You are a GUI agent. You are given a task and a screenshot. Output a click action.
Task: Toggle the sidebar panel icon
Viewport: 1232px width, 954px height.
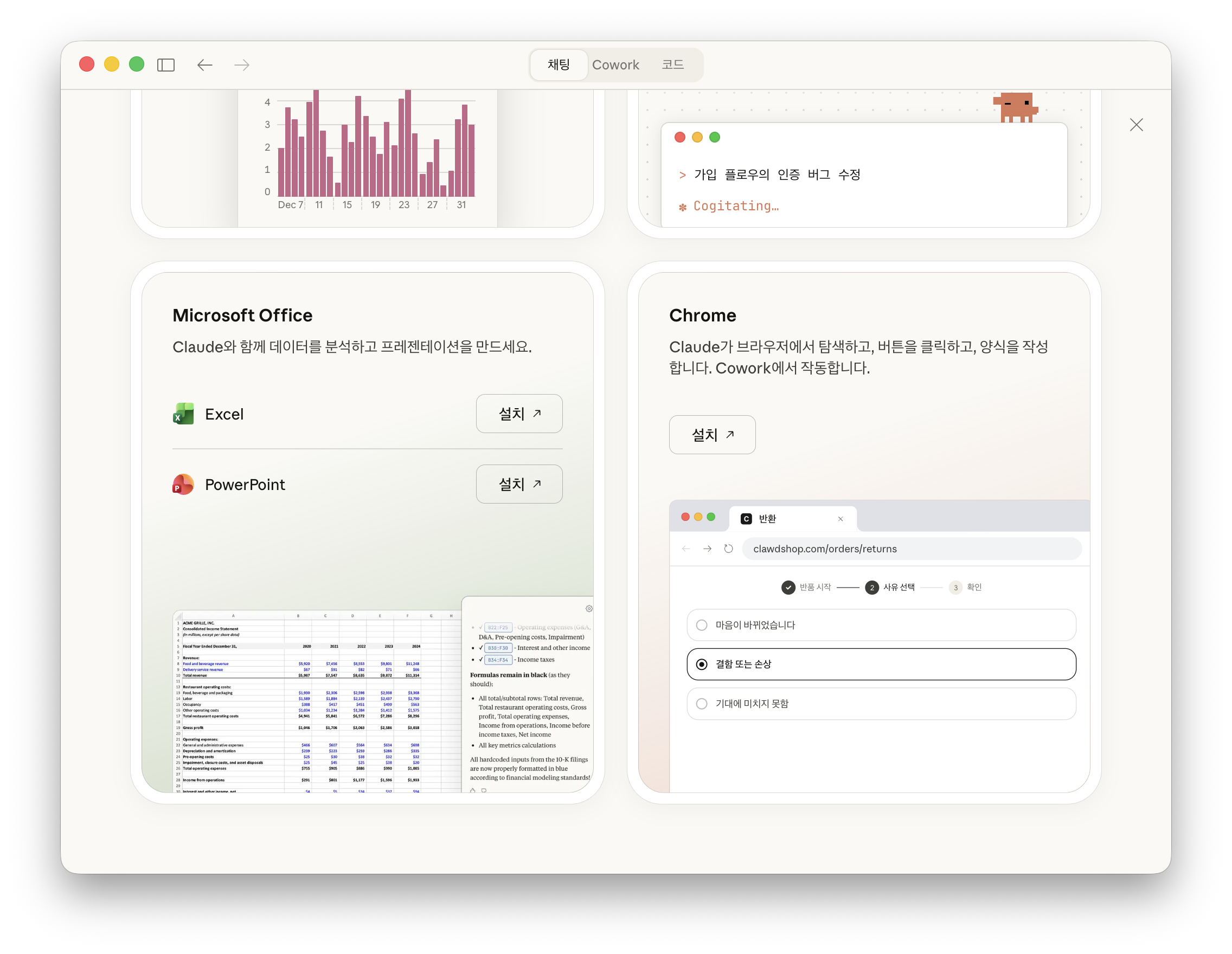(166, 65)
